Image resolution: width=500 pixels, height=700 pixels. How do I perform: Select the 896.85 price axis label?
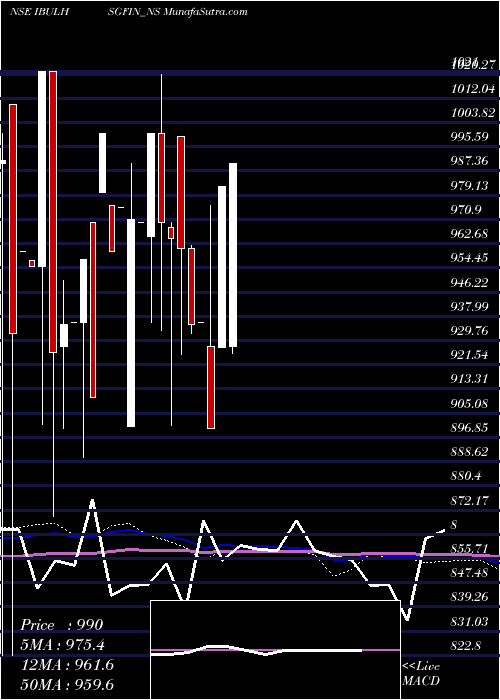470,428
